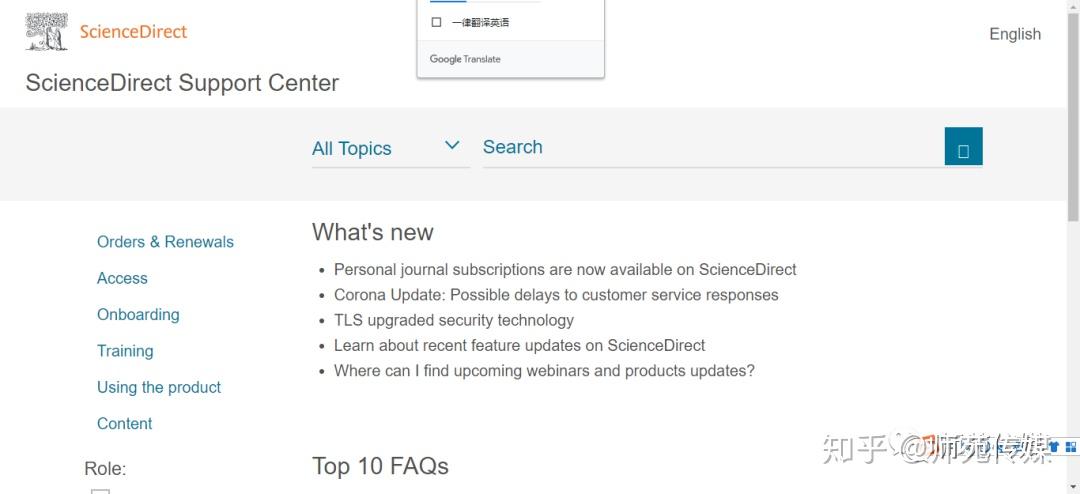Image resolution: width=1080 pixels, height=494 pixels.
Task: Select Access in the sidebar
Action: 122,278
